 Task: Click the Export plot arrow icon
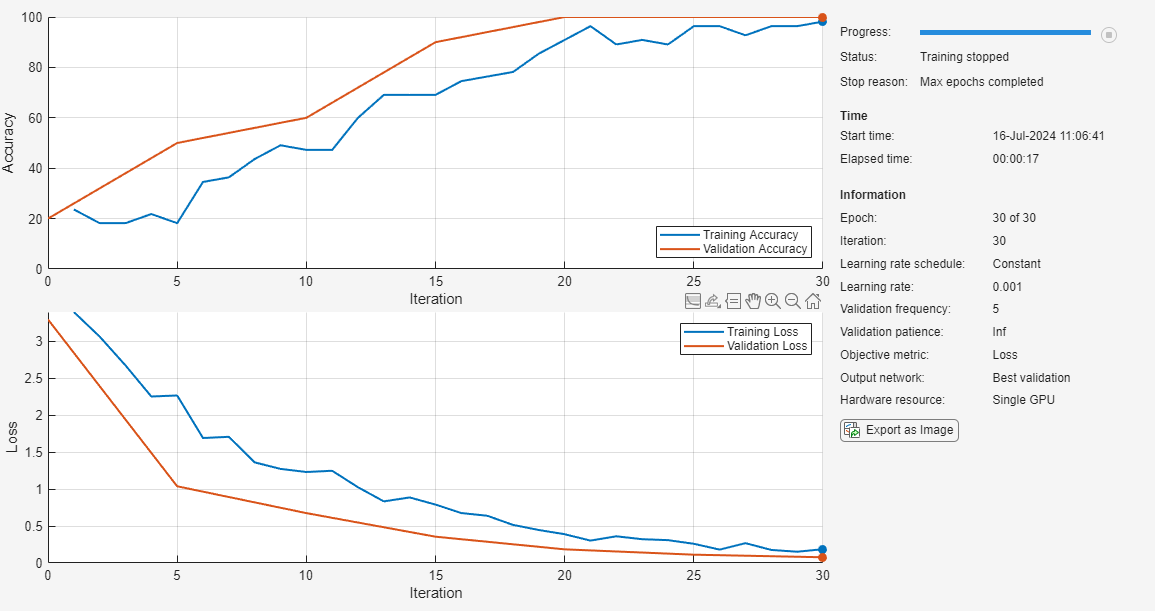pos(713,300)
